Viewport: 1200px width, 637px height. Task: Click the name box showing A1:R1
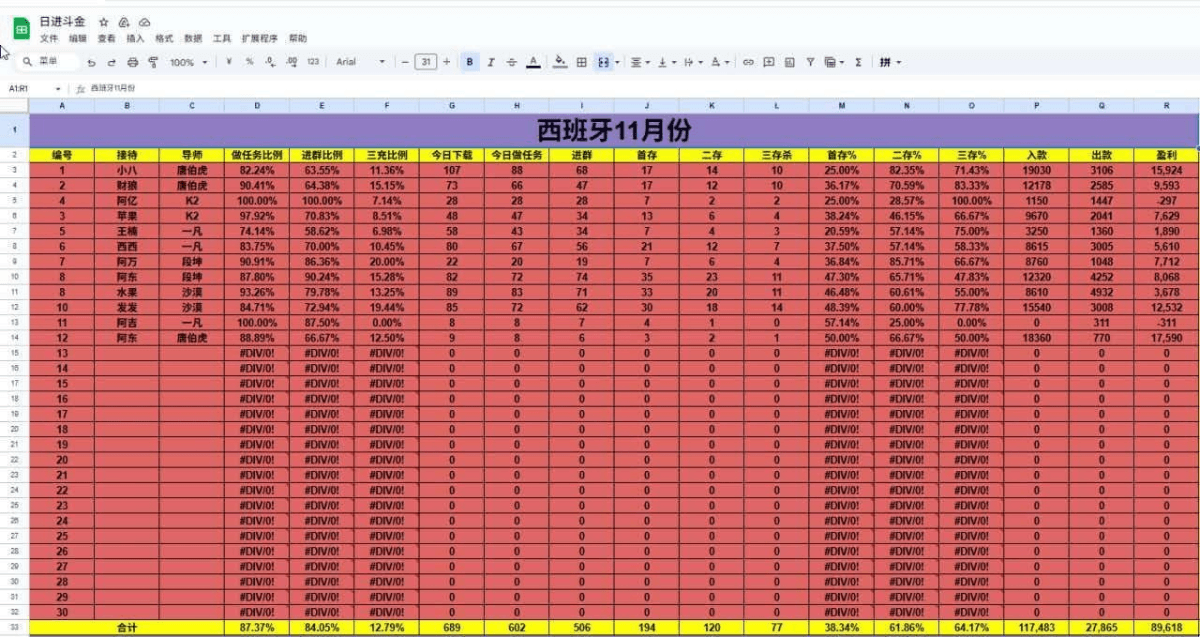tap(27, 88)
